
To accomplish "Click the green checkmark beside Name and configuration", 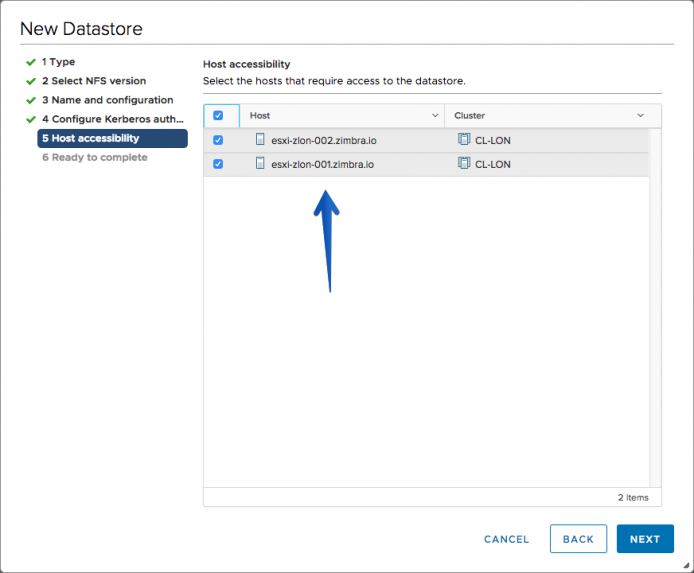I will click(31, 100).
